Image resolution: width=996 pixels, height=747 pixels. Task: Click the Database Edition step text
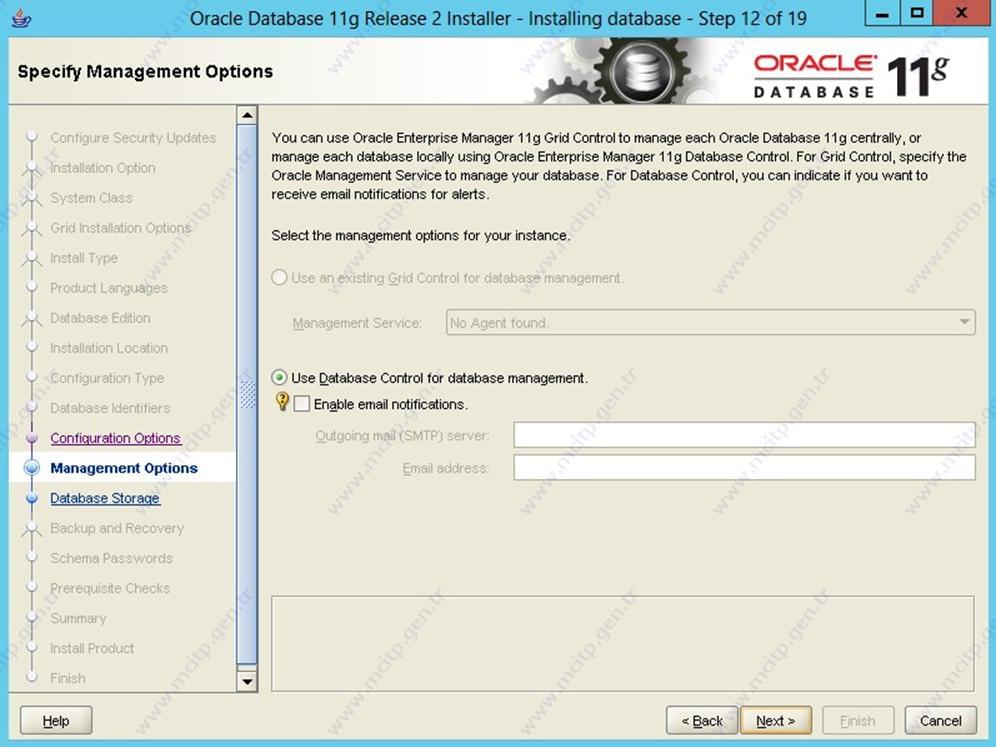click(100, 318)
